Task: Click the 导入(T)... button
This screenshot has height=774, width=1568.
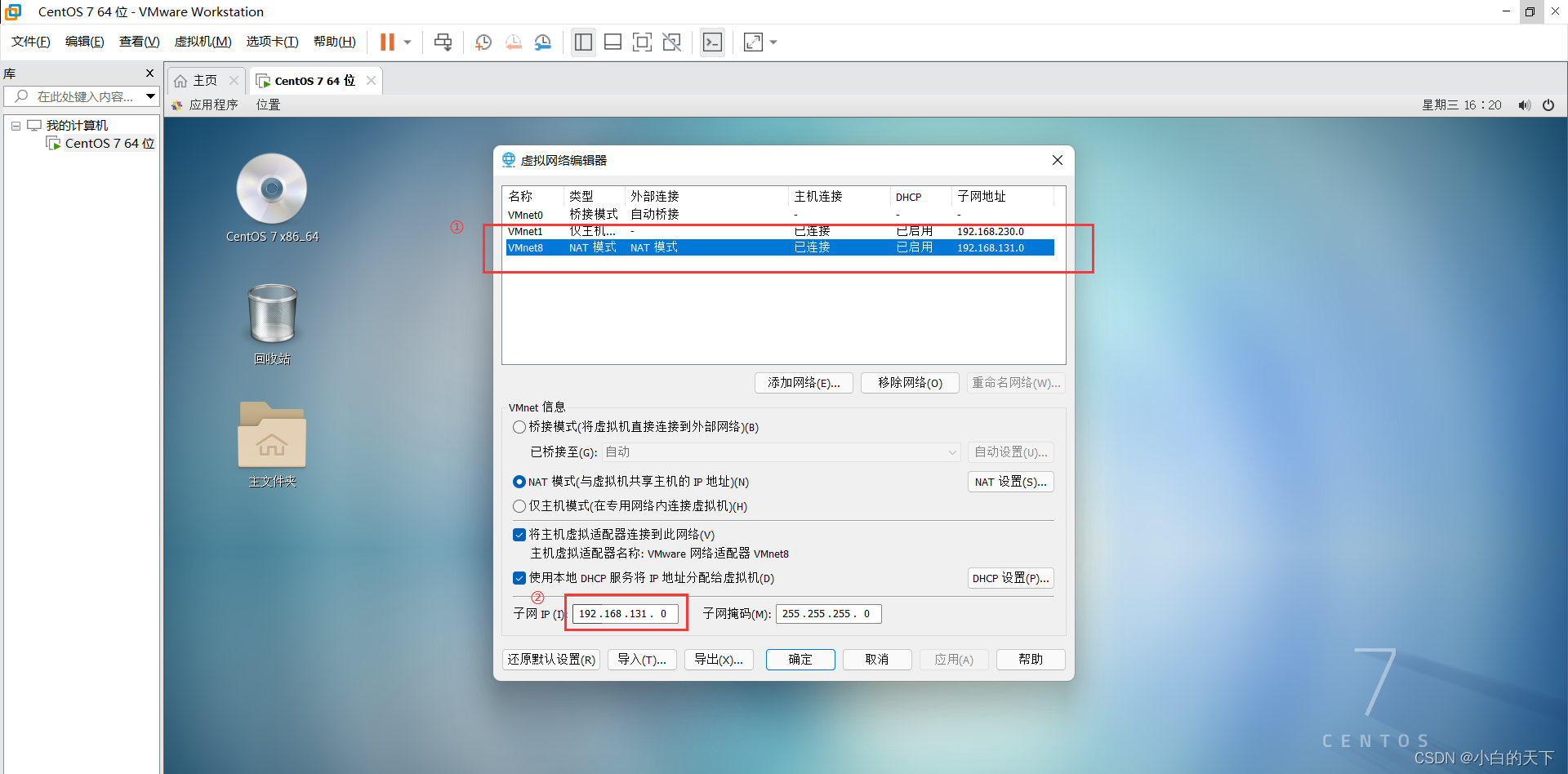Action: pyautogui.click(x=642, y=660)
